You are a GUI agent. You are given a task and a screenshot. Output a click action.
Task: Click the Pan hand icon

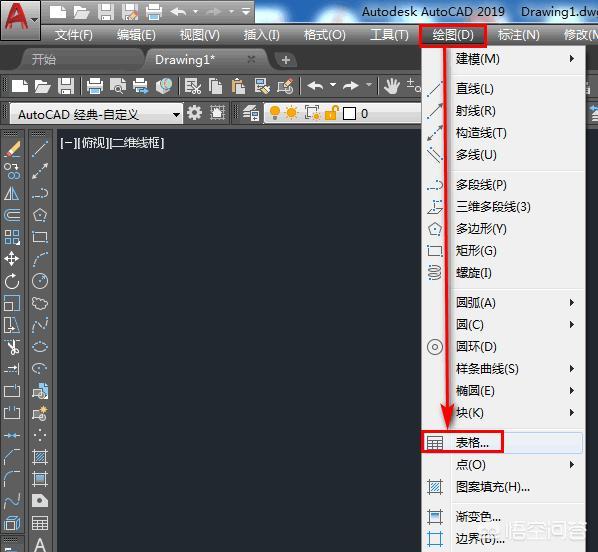click(x=391, y=86)
